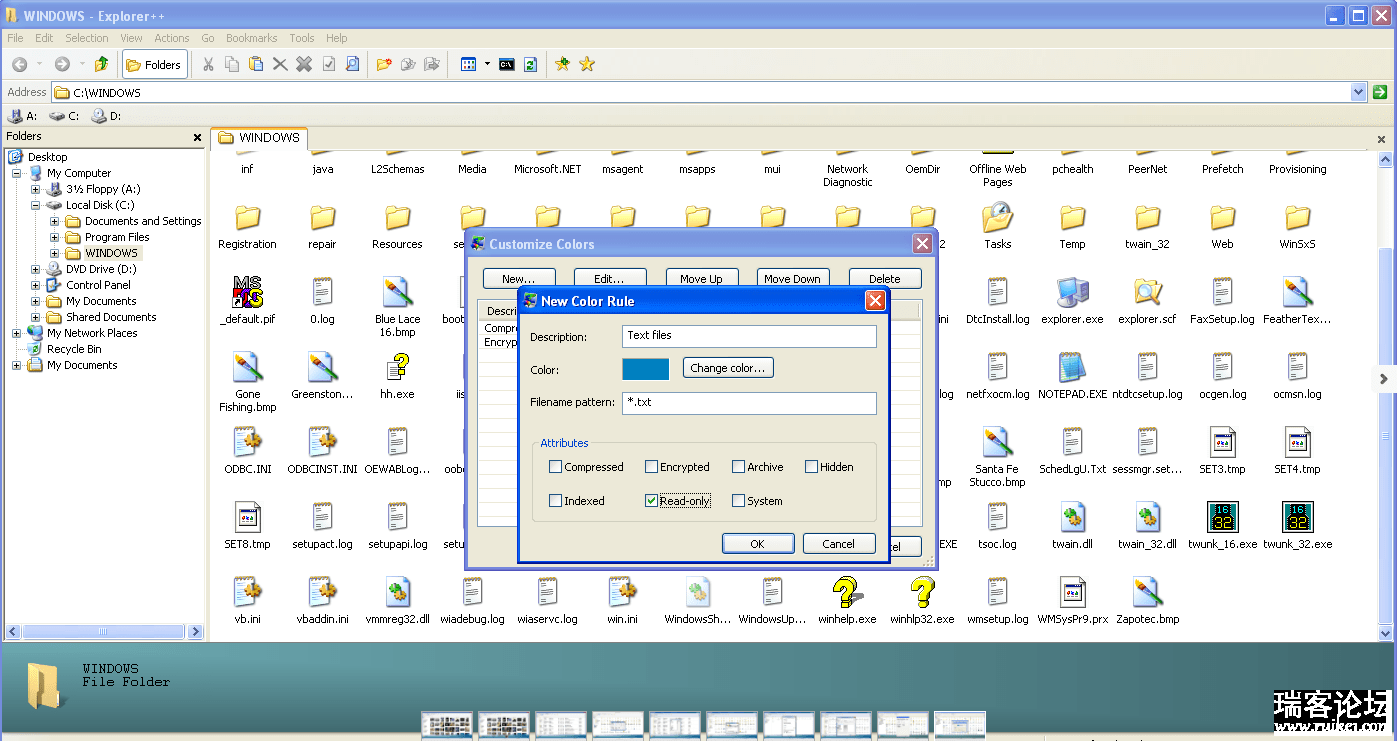Click the Search magnifier toolbar icon

[x=352, y=64]
